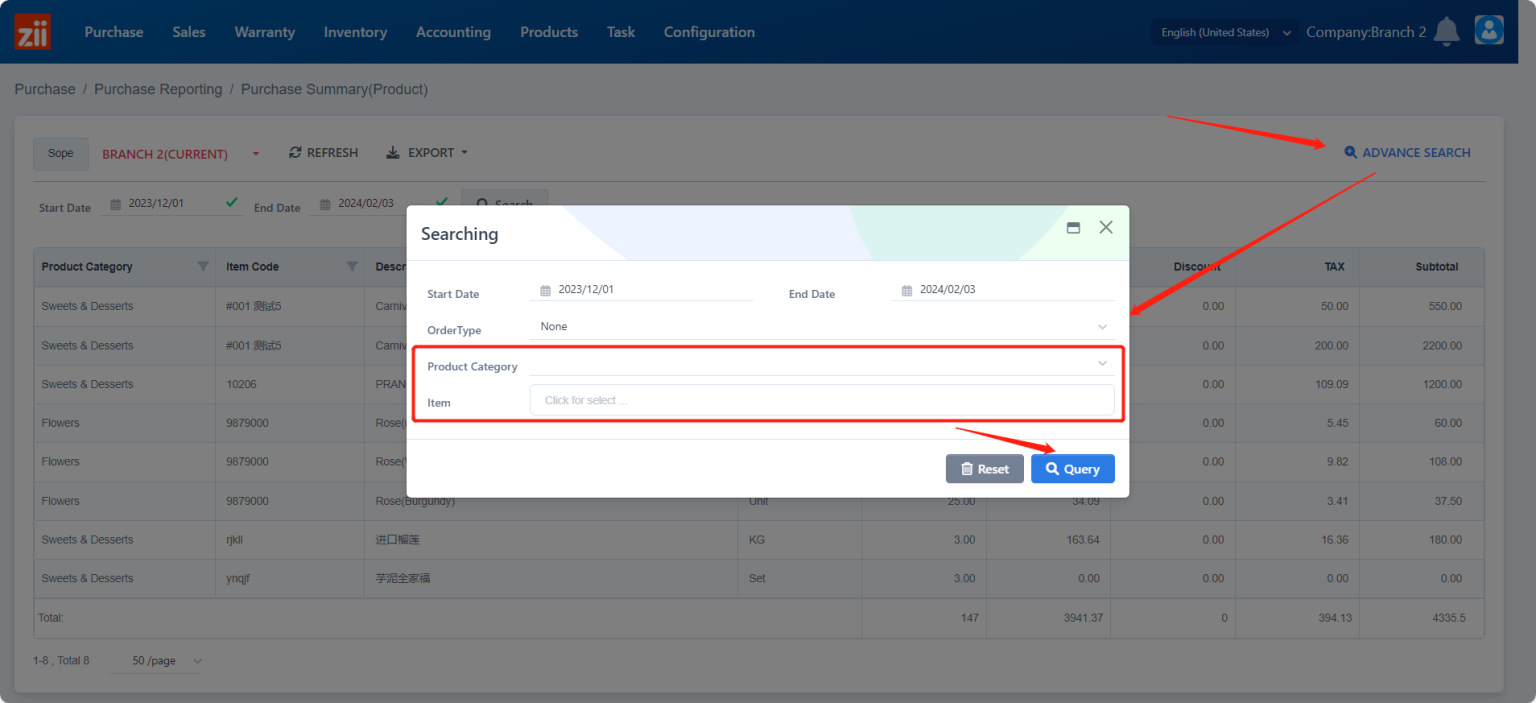Switch to the Inventory menu
The image size is (1536, 703).
pos(355,31)
